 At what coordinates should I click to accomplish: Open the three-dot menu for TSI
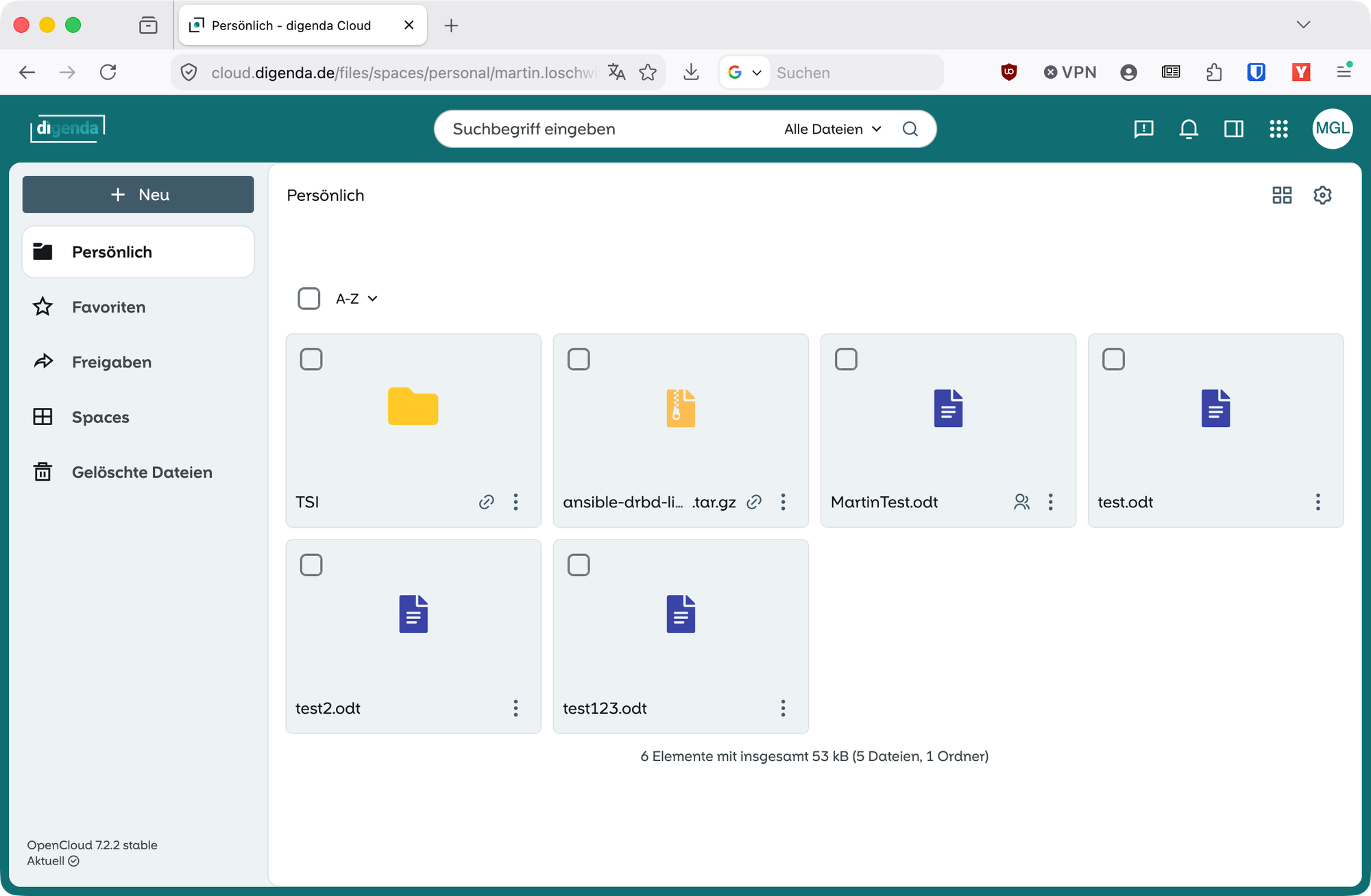pyautogui.click(x=515, y=502)
